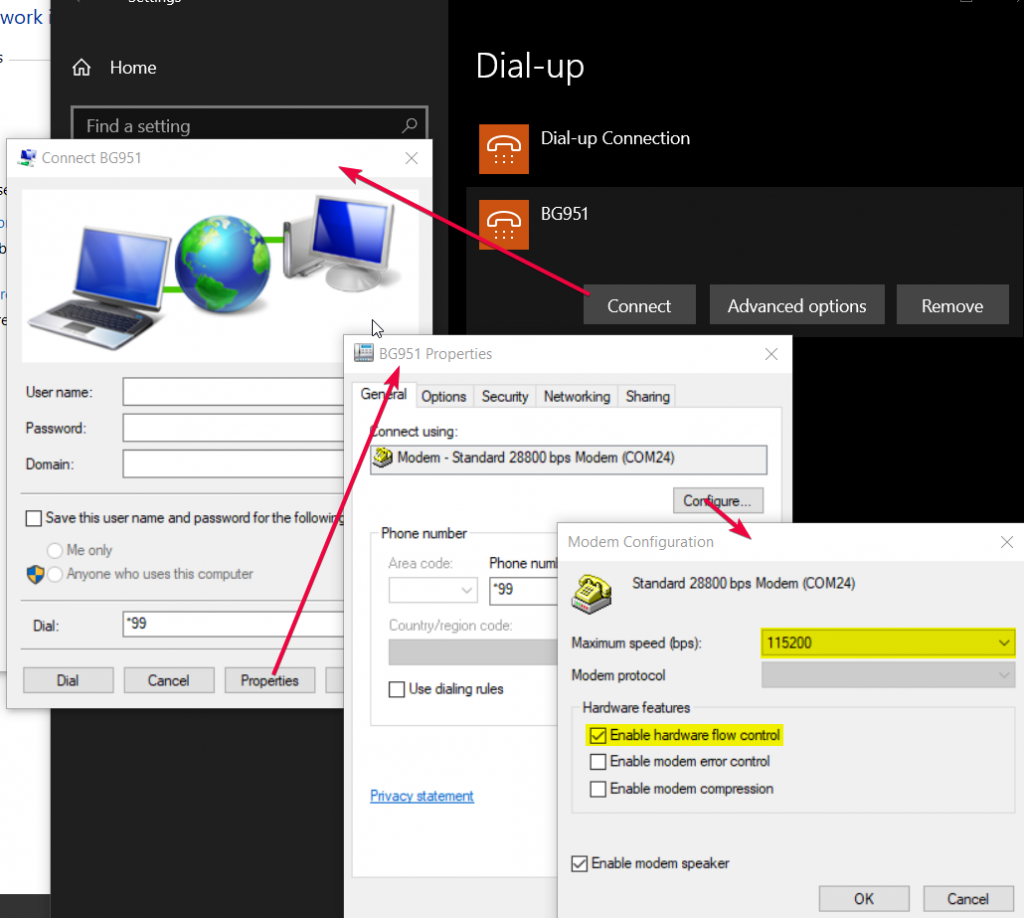This screenshot has height=918, width=1024.
Task: Switch to the Options tab
Action: click(443, 396)
